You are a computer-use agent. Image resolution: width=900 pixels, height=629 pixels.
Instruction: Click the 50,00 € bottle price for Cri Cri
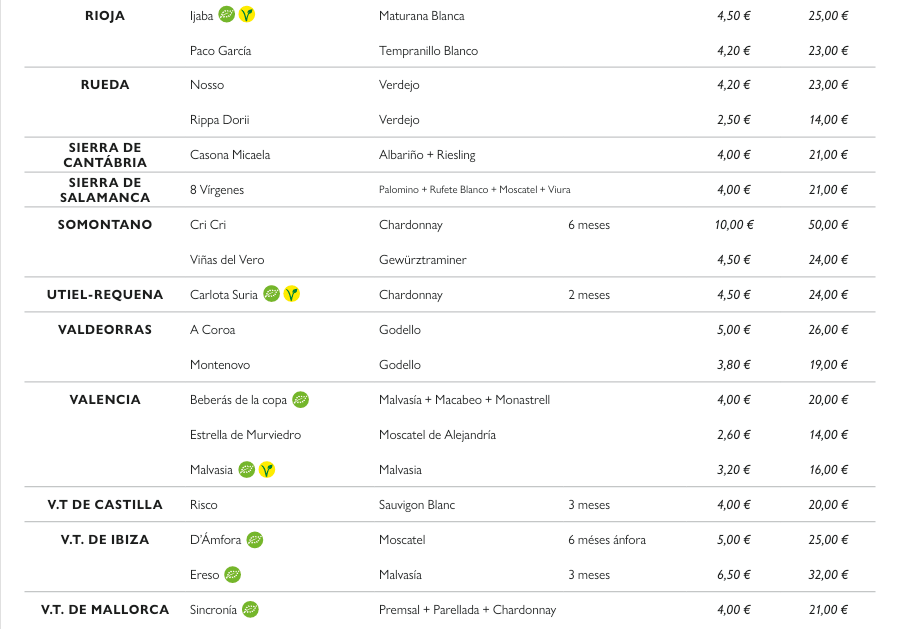pos(828,225)
